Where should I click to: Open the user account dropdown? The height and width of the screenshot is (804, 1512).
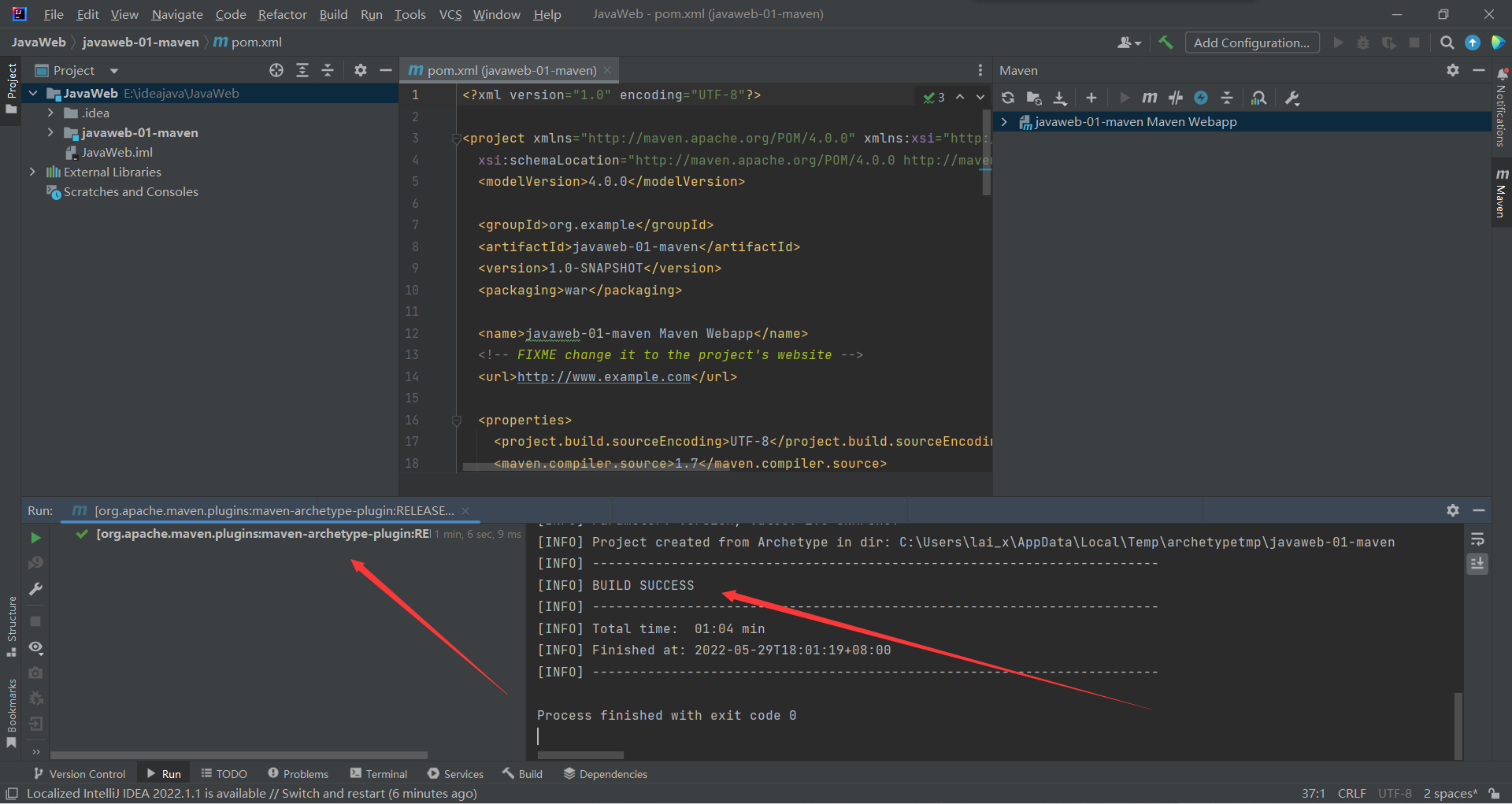(1129, 43)
